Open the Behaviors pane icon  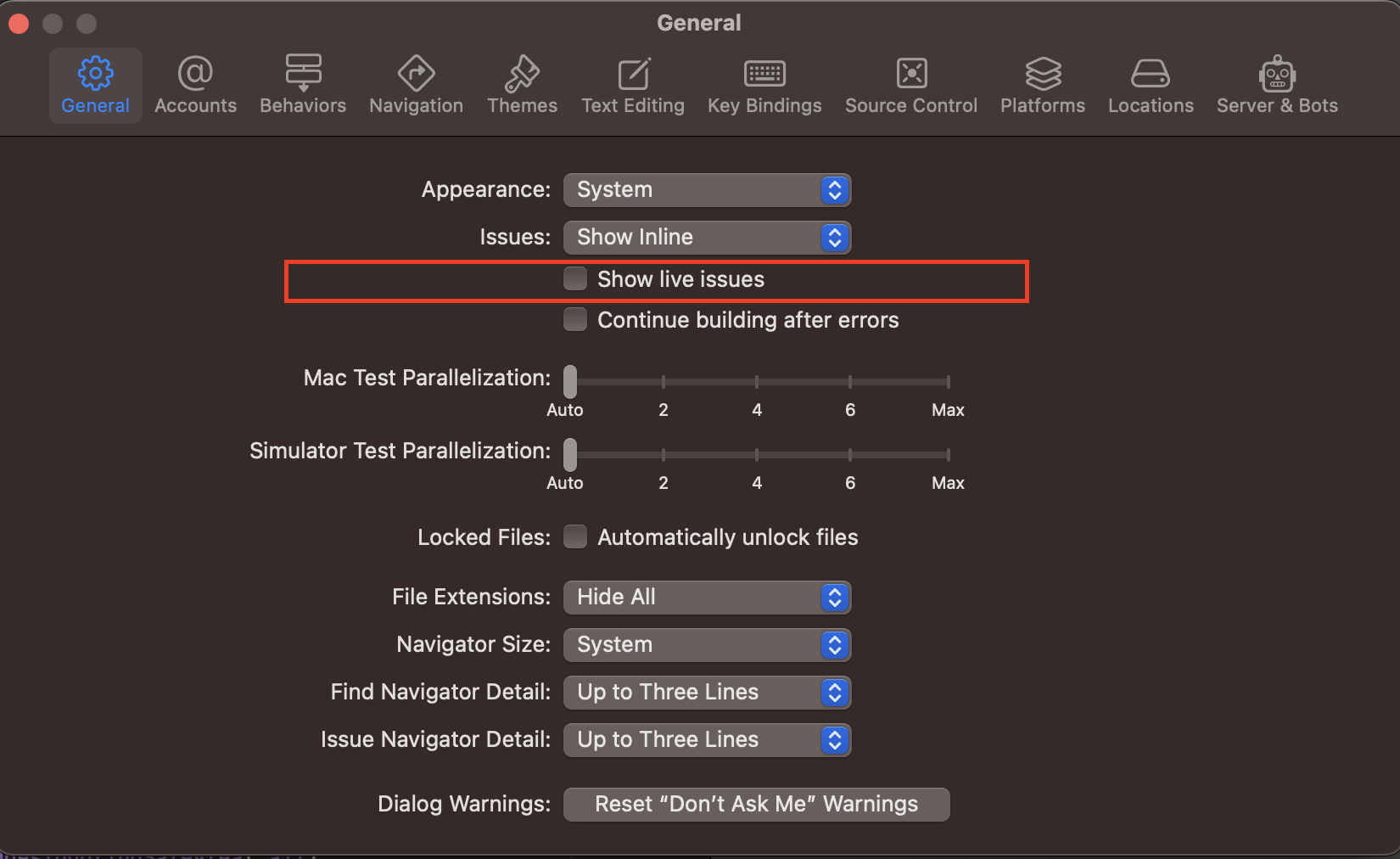303,73
